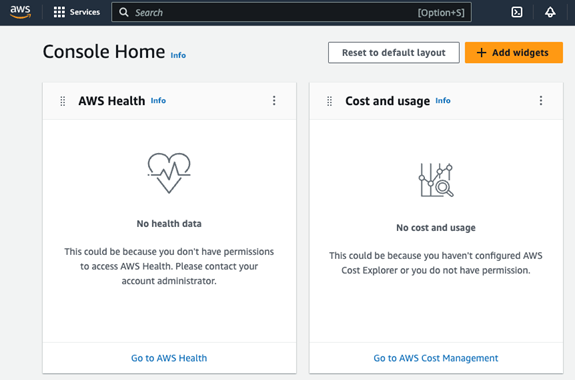This screenshot has height=380, width=575.
Task: Click the heartbeat health icon
Action: click(x=169, y=173)
